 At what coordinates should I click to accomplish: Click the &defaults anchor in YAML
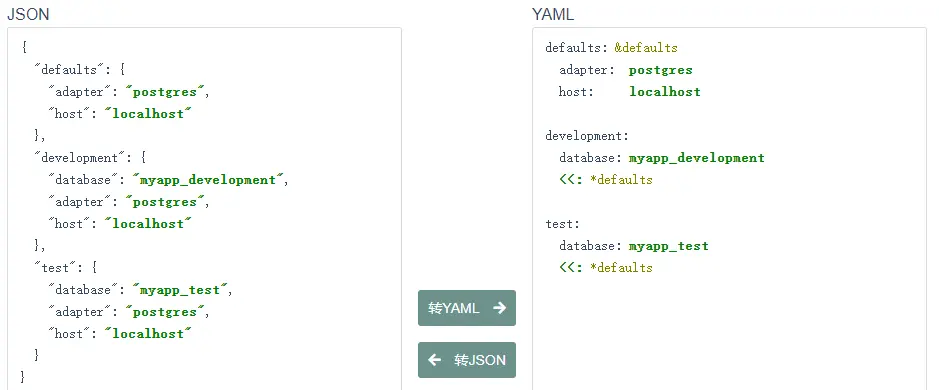coord(646,47)
